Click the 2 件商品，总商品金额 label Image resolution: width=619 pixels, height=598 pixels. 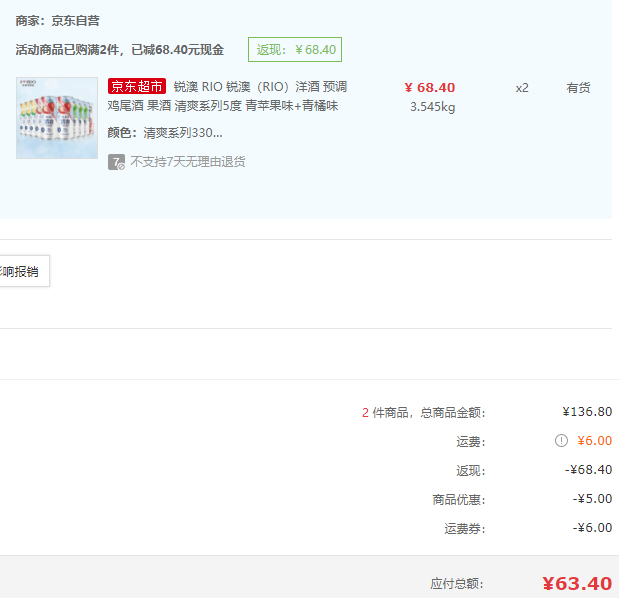coord(424,413)
